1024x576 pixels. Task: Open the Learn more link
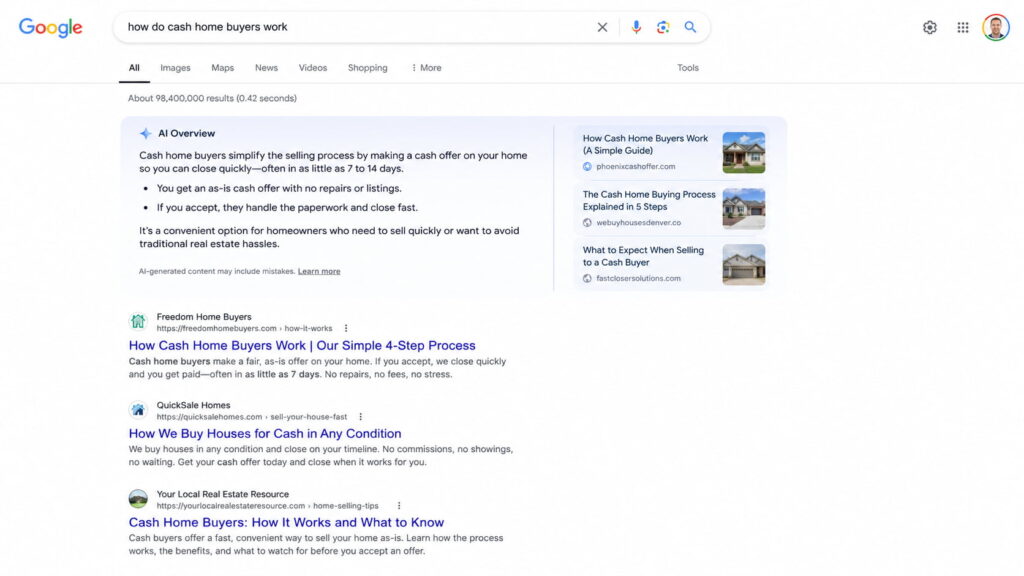pos(319,271)
